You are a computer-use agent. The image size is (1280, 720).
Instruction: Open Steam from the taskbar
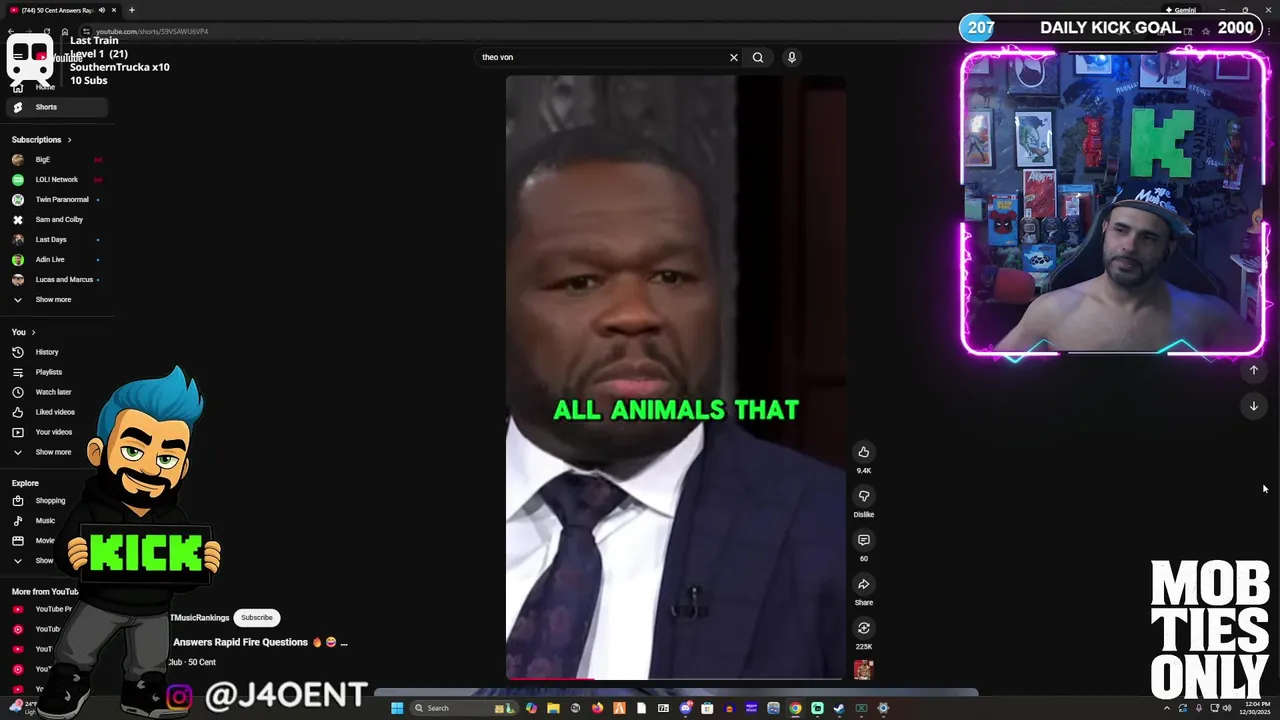coord(839,708)
